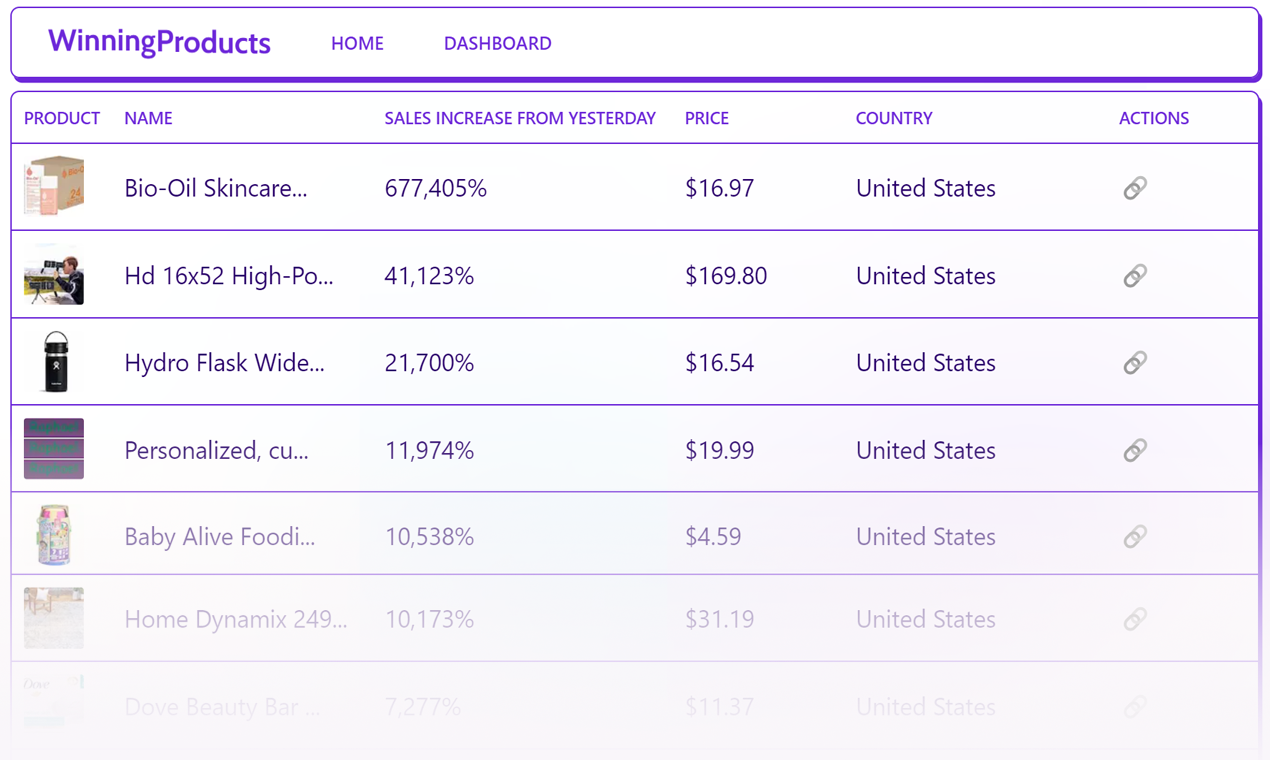The image size is (1270, 760).
Task: Click the Hydro Flask bottle thumbnail
Action: click(x=54, y=361)
